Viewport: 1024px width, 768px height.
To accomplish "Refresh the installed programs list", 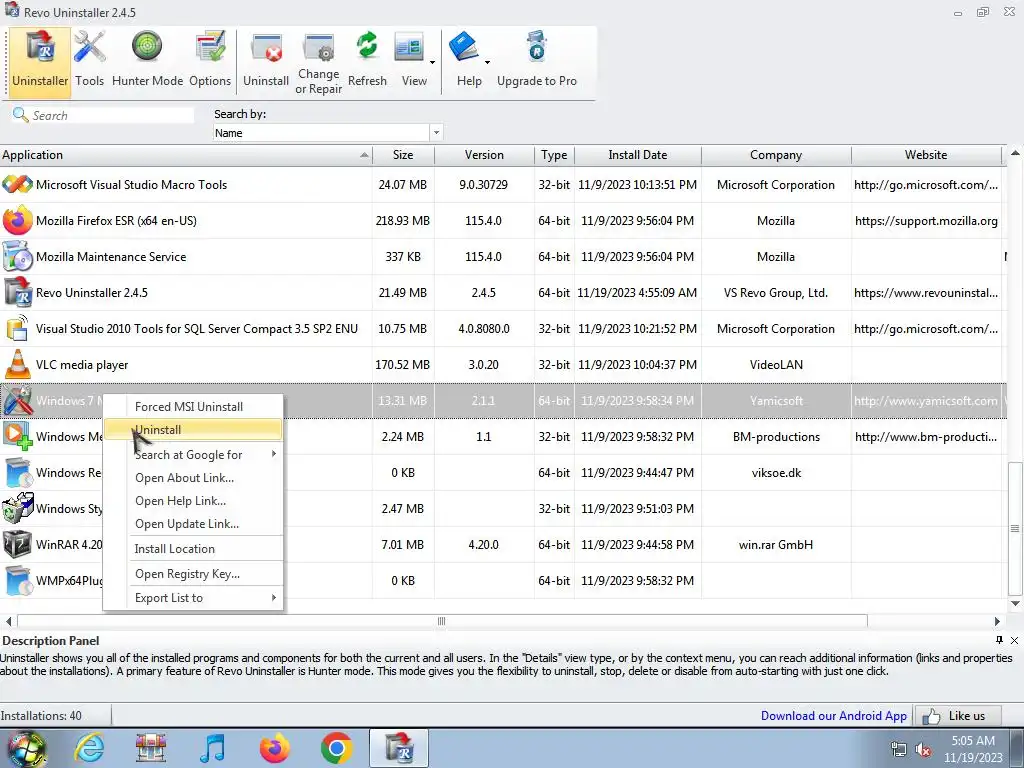I will point(367,61).
